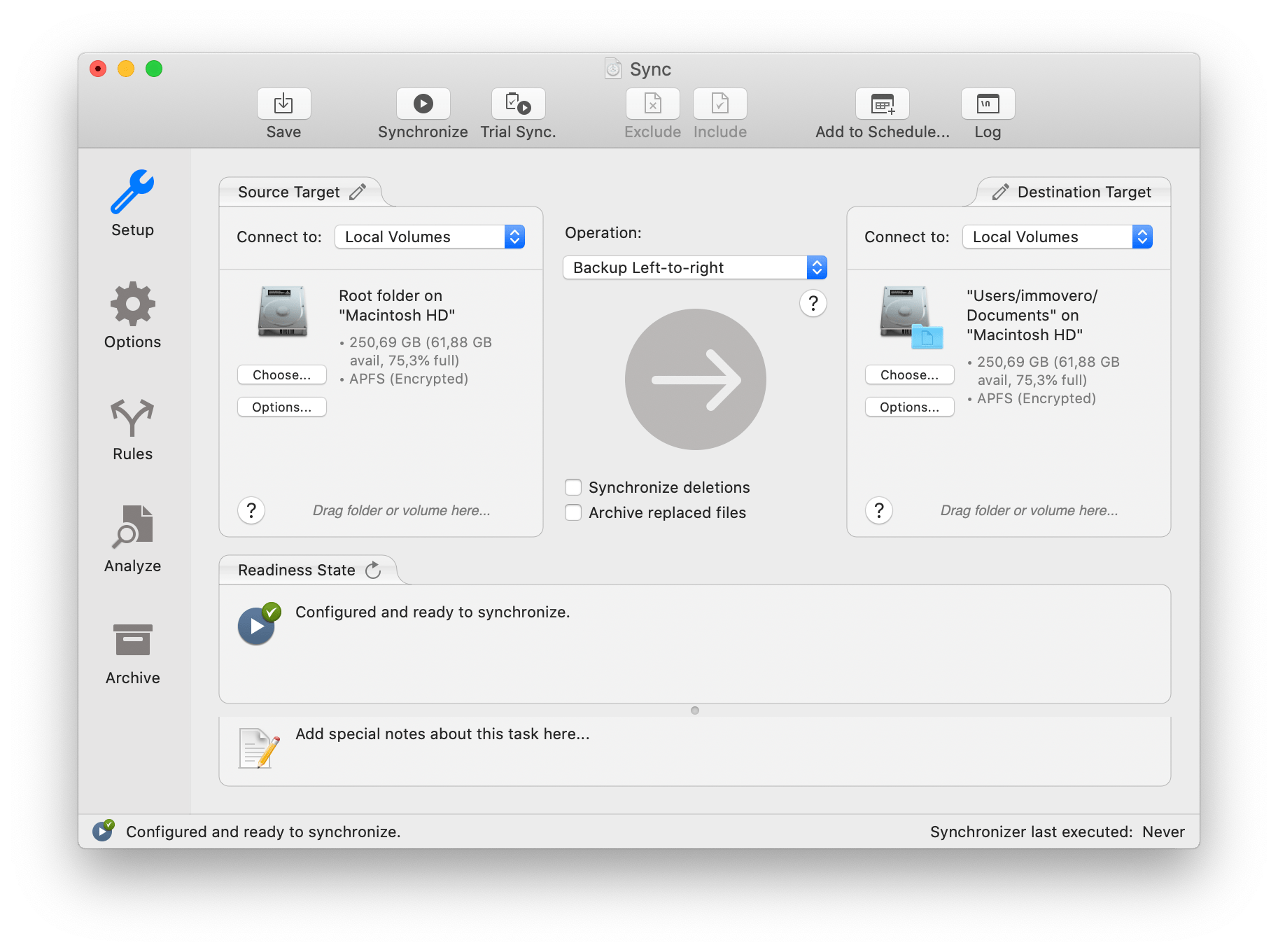This screenshot has width=1278, height=952.
Task: Refresh the Readiness State
Action: point(373,569)
